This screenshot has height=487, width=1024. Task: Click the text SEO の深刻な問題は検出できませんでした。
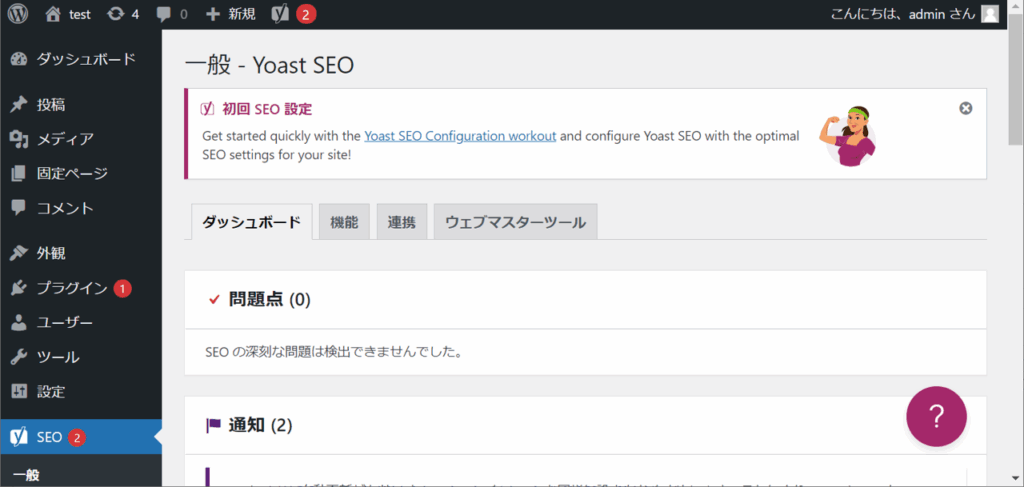tap(334, 353)
